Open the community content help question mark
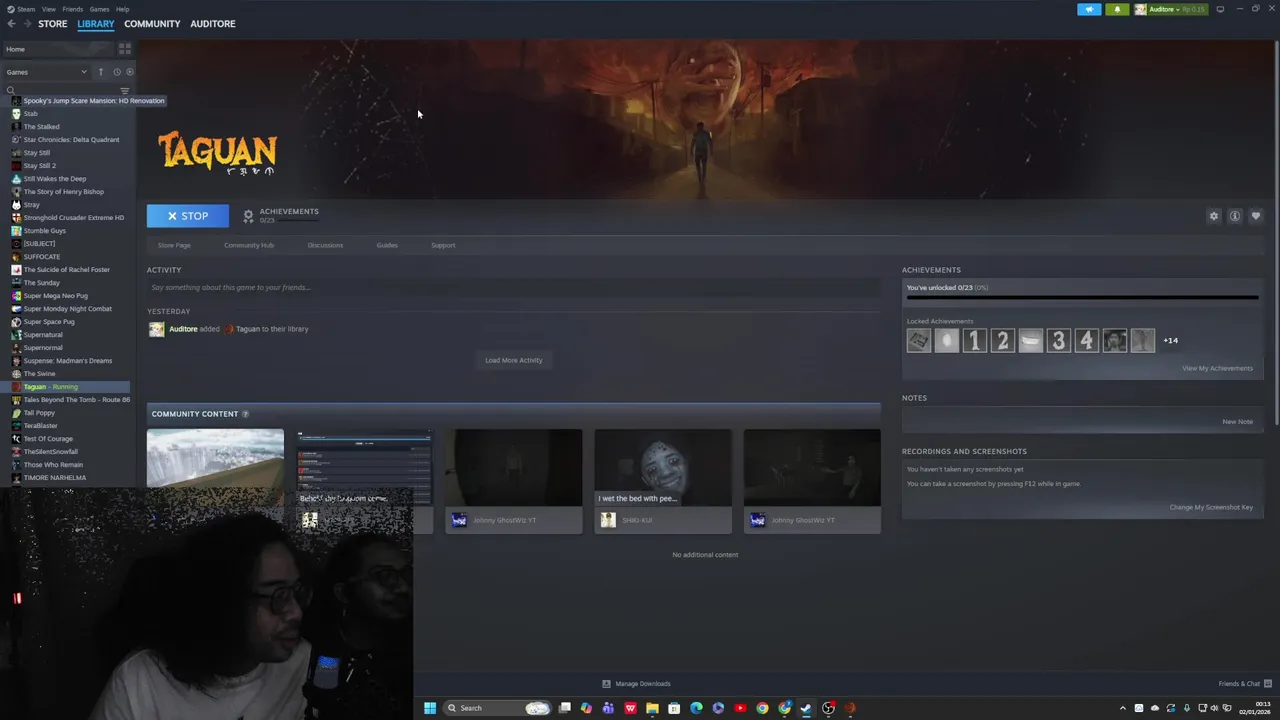 tap(245, 414)
